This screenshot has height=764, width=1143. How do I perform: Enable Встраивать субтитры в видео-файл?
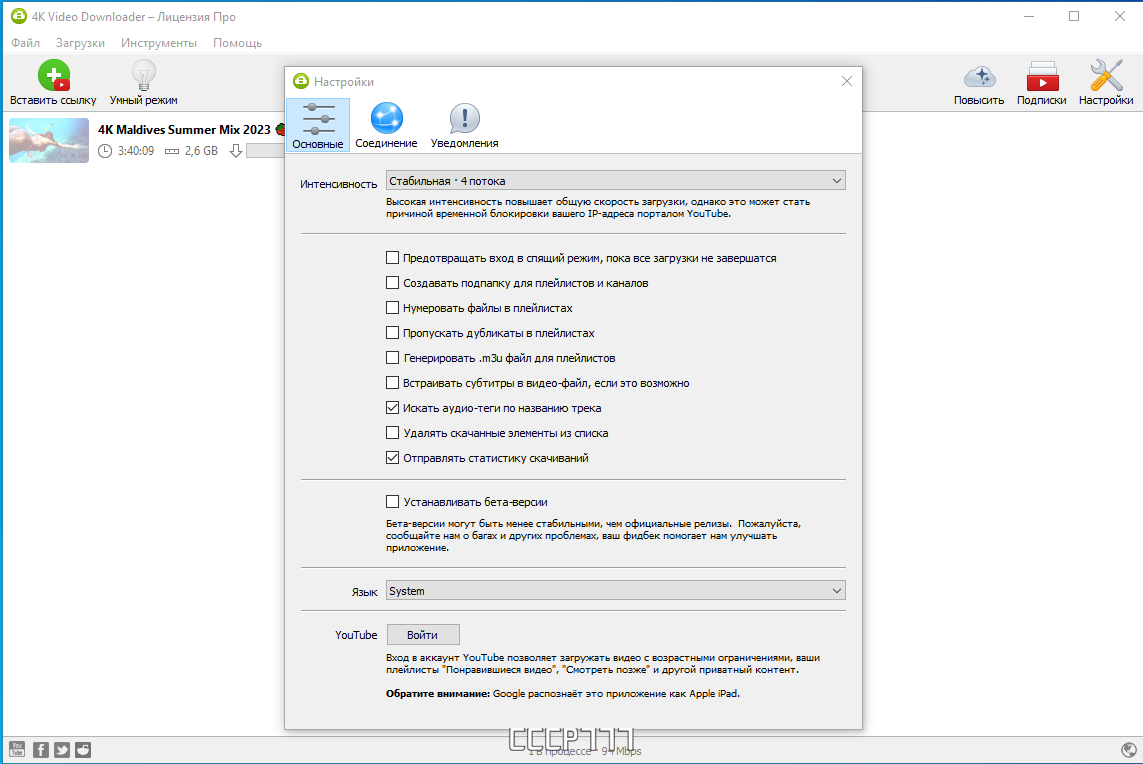[x=392, y=382]
